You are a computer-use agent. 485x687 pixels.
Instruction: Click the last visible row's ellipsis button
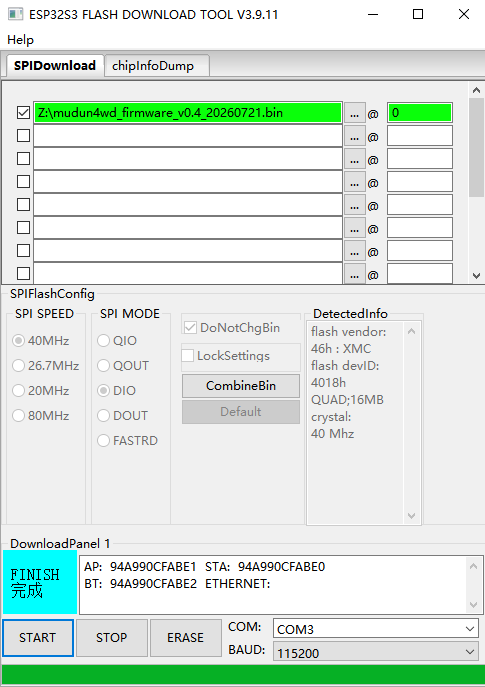354,274
